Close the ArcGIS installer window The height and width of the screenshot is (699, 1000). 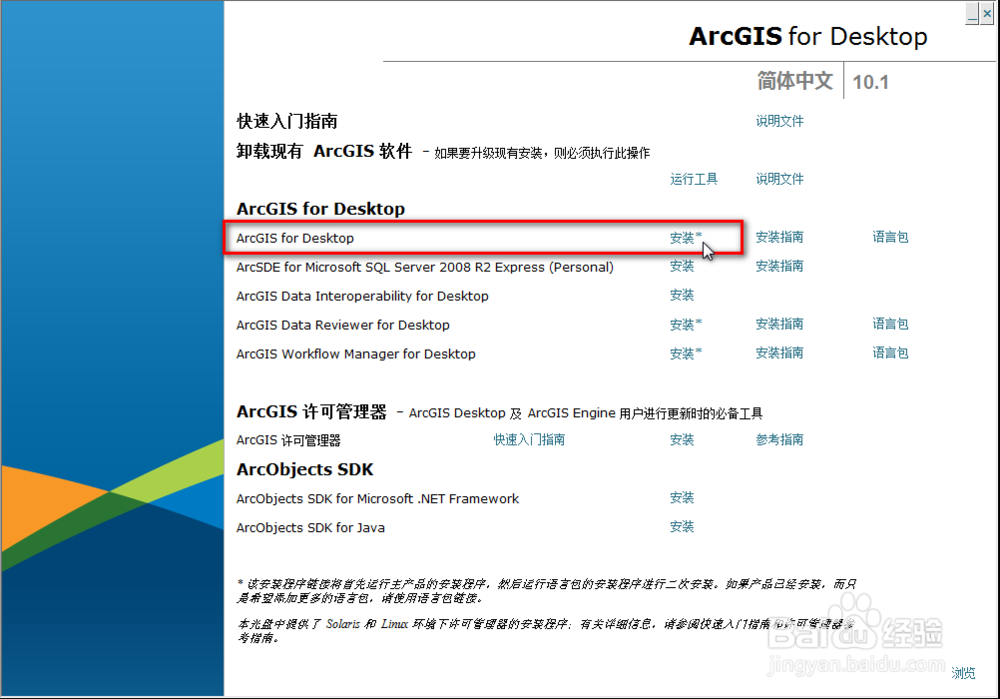(987, 13)
